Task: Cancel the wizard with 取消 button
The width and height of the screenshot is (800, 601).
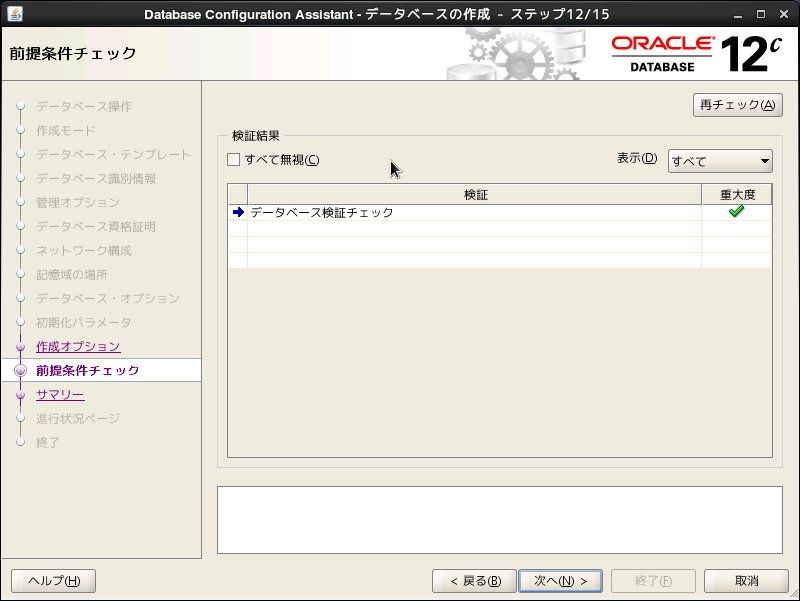Action: point(746,581)
